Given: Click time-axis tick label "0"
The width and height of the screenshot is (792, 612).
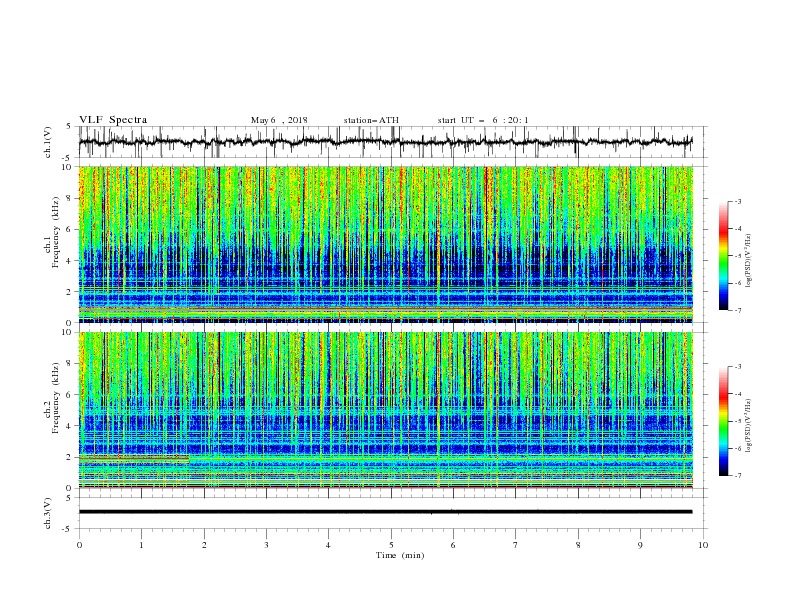Looking at the screenshot, I should click(79, 545).
